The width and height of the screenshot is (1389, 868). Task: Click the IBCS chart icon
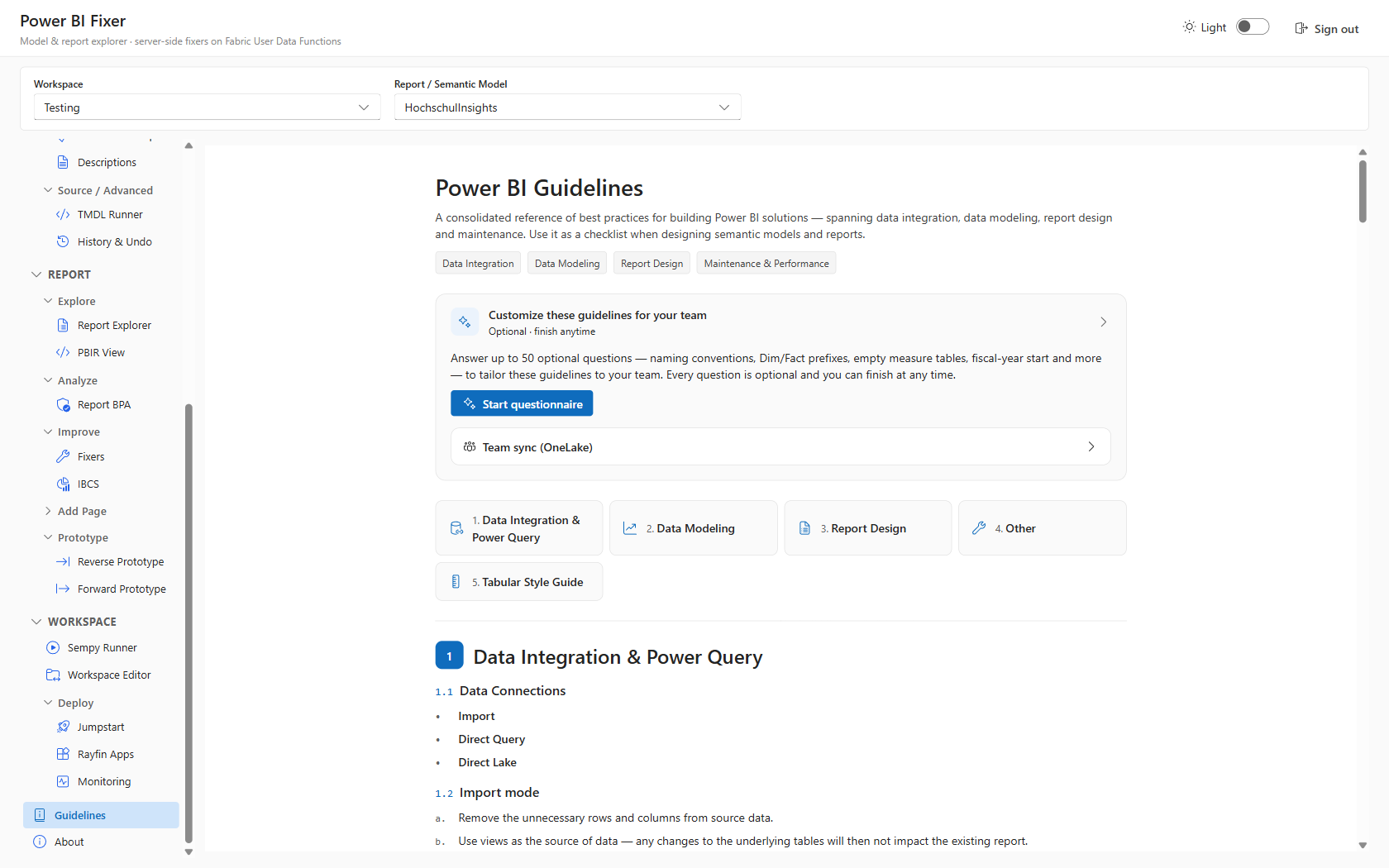click(63, 484)
